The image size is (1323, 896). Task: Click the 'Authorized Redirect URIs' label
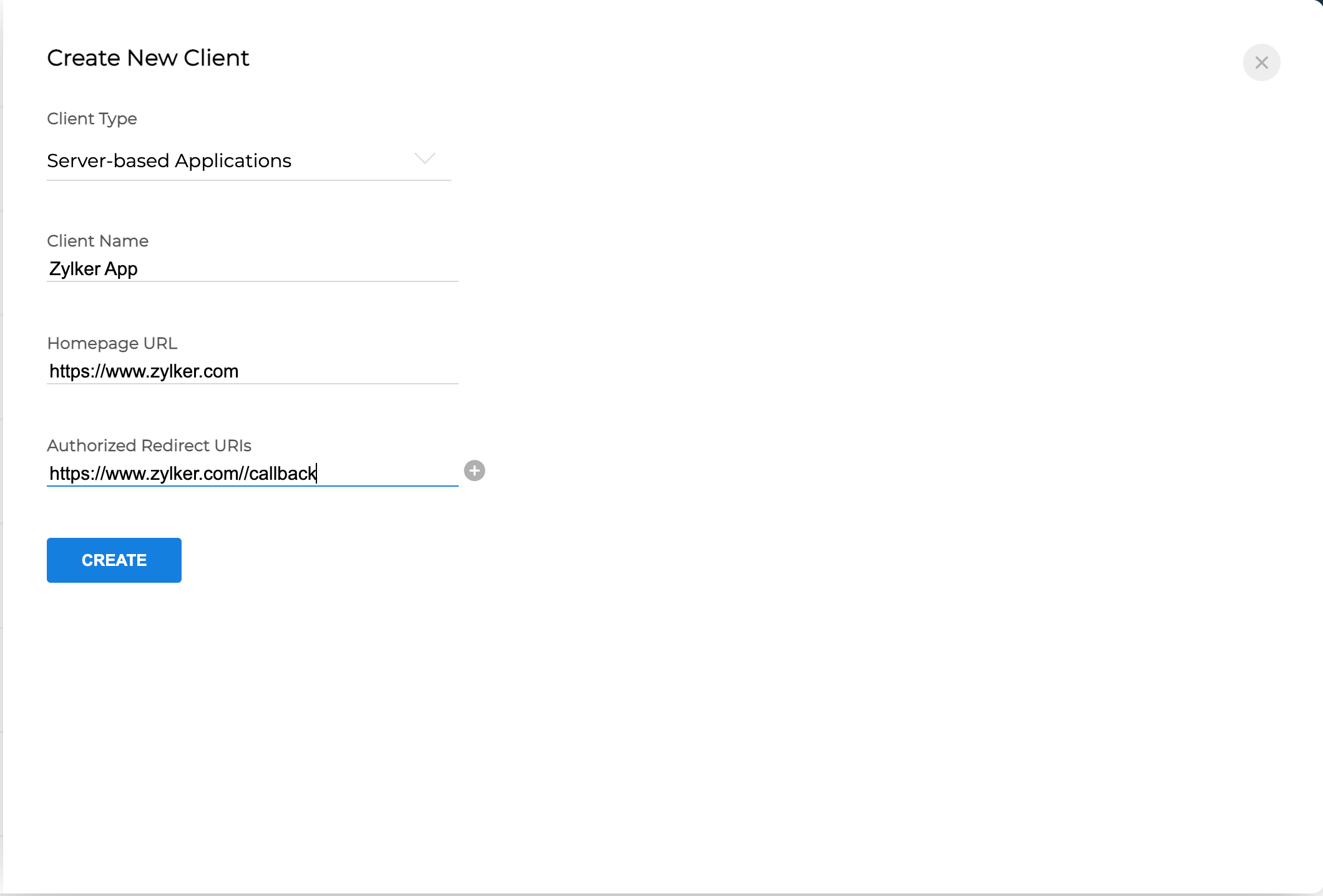(149, 446)
